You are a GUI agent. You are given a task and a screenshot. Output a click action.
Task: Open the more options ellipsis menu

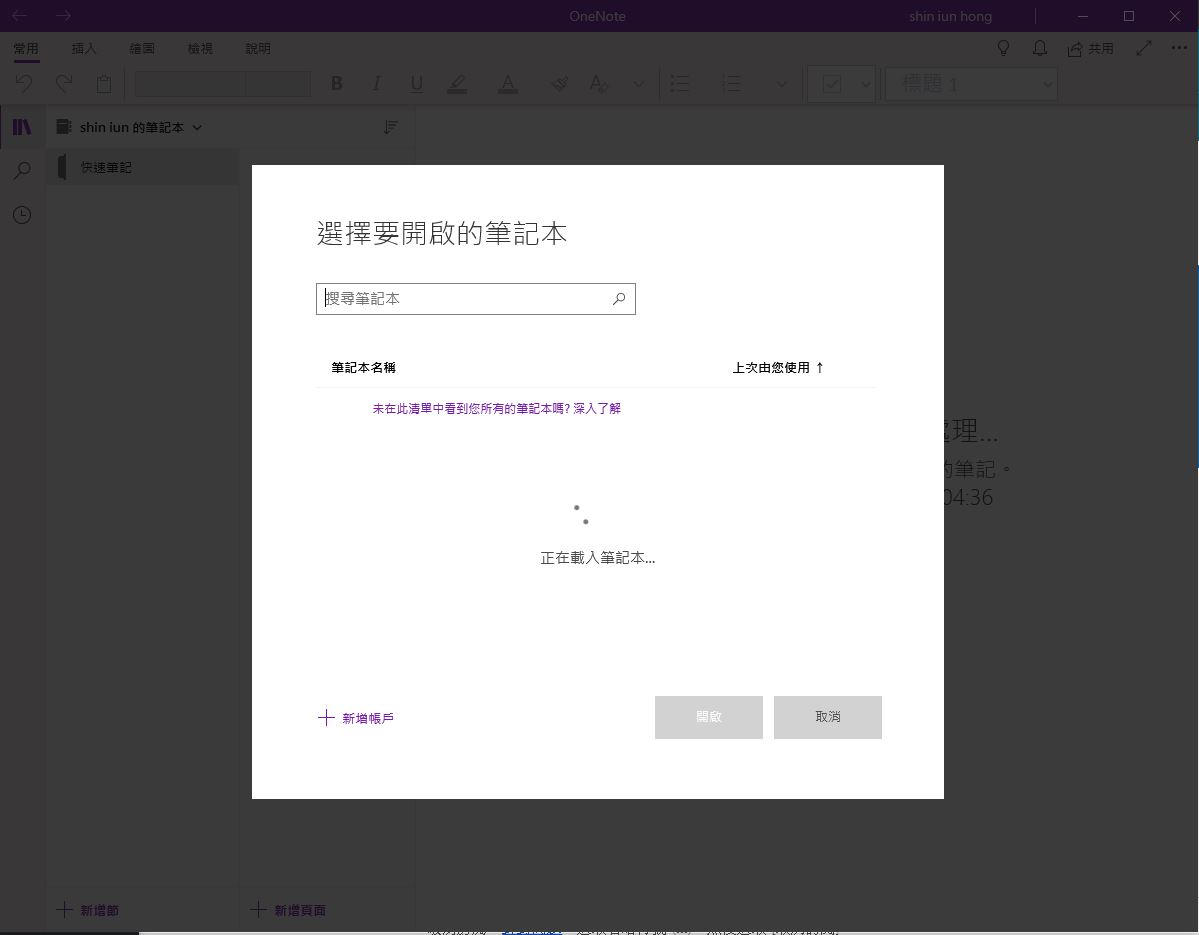click(1179, 48)
